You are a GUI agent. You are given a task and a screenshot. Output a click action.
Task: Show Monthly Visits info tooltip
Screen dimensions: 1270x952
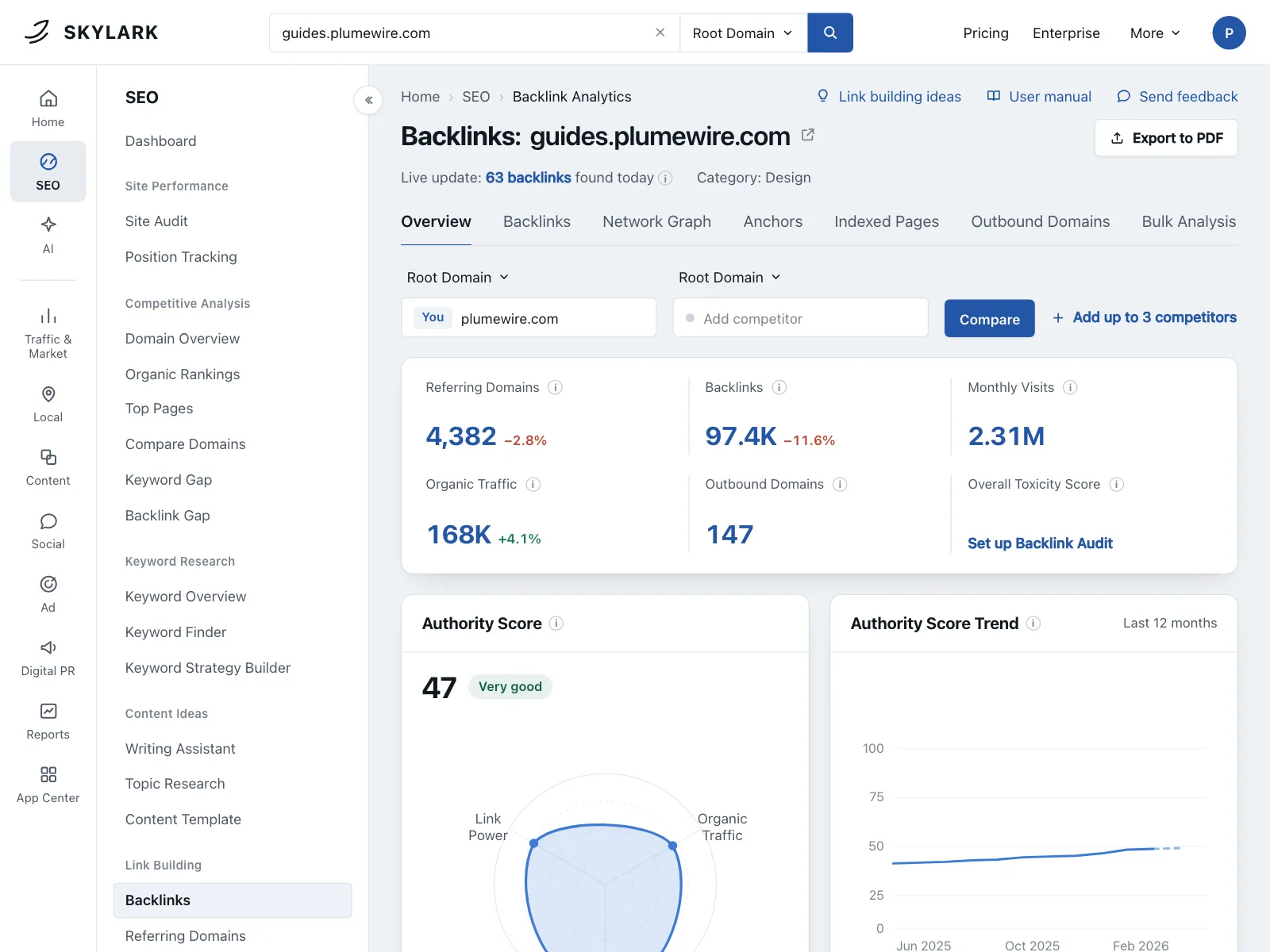pos(1070,387)
